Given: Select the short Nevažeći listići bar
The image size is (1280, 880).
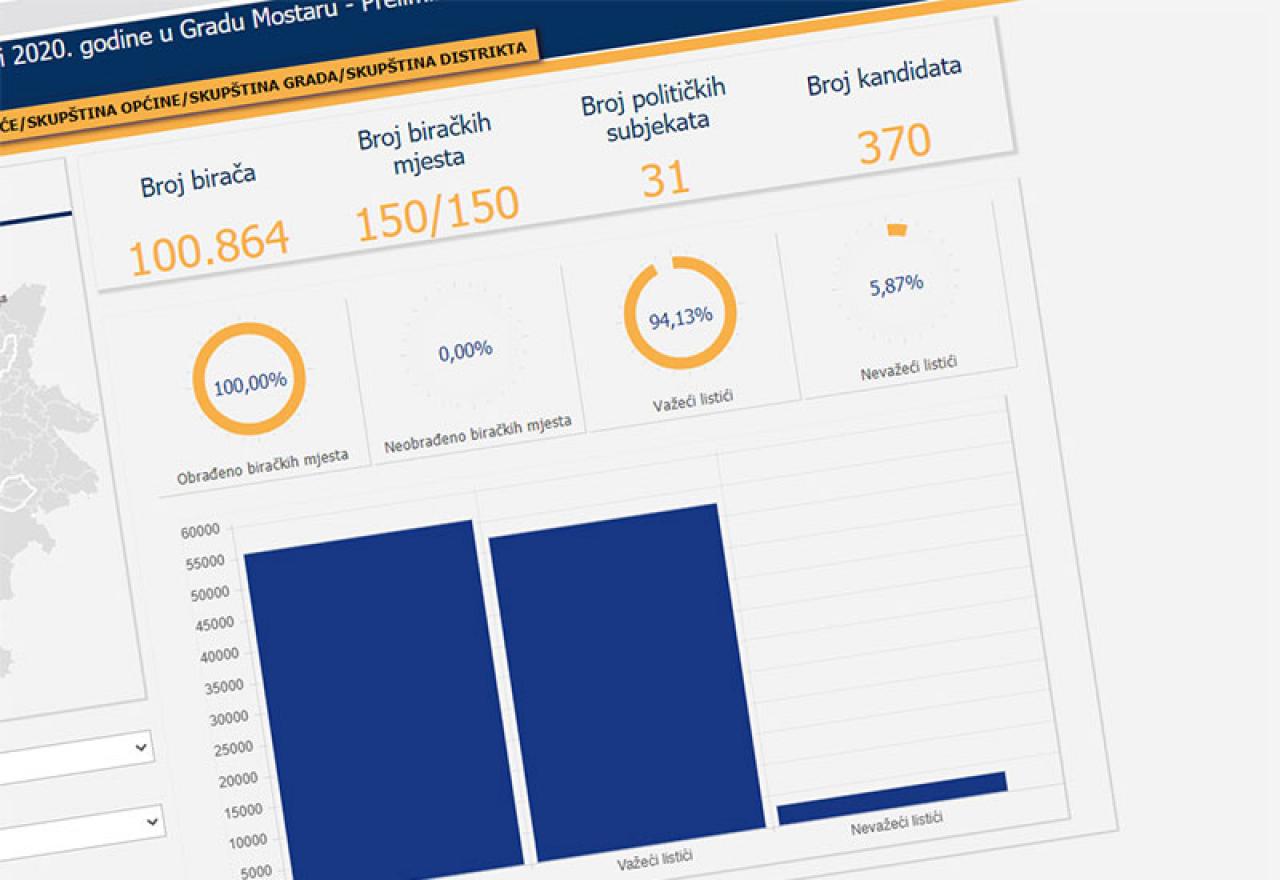Looking at the screenshot, I should point(893,799).
